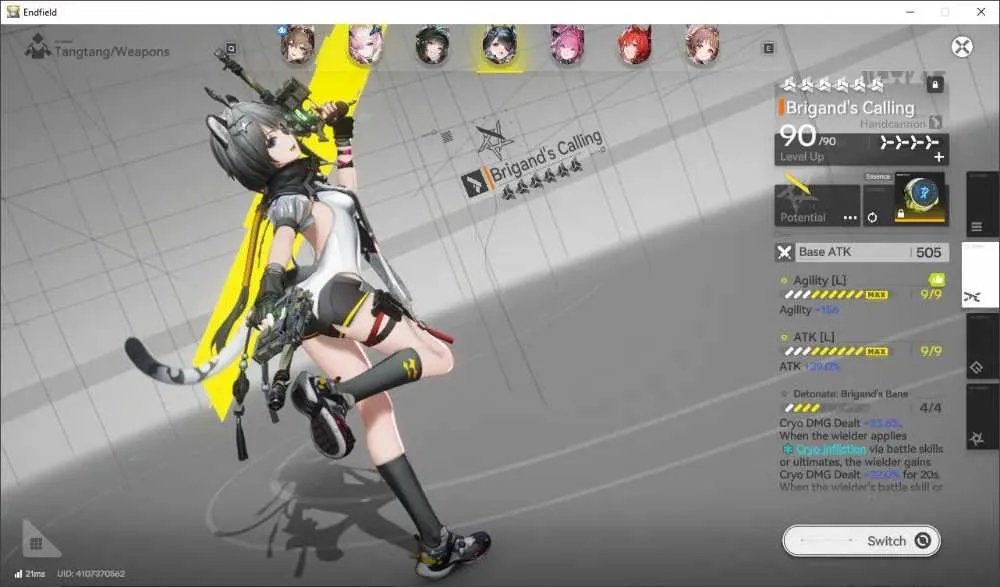Open the Potential panel

click(817, 205)
